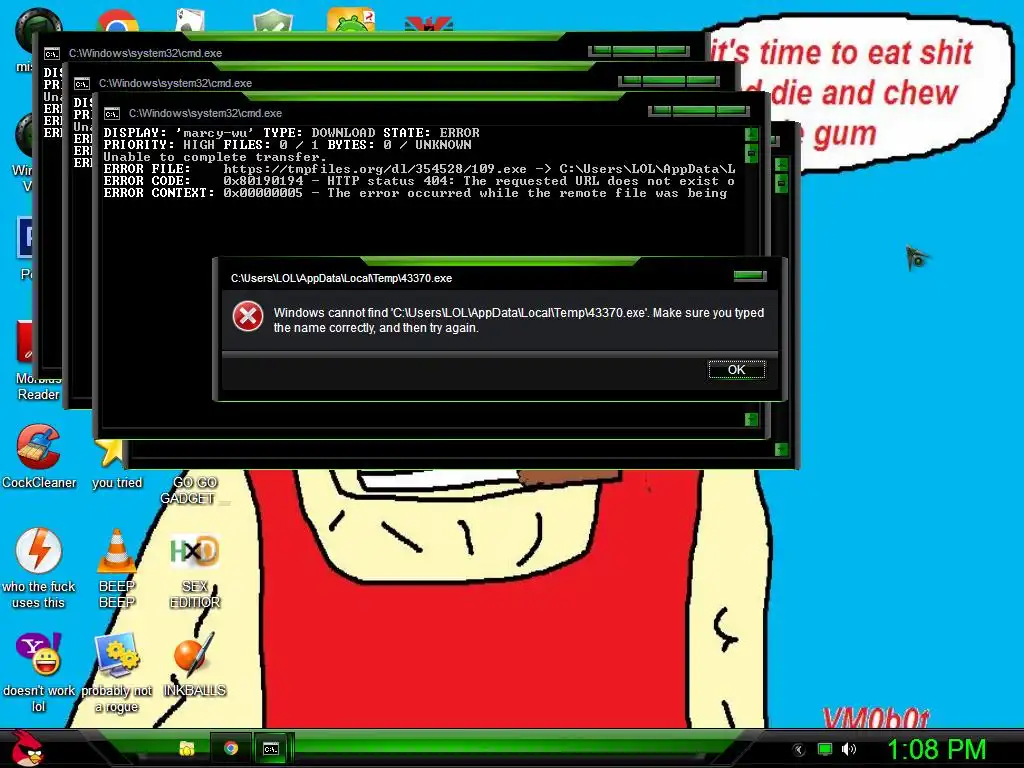Select the playing cards desktop icon at top
This screenshot has width=1024, height=768.
coord(191,20)
